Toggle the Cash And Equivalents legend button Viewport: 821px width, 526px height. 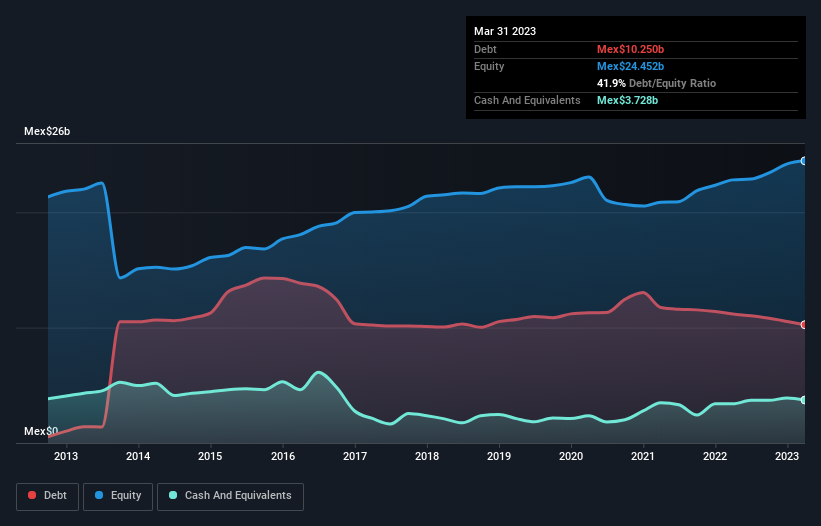click(x=230, y=496)
